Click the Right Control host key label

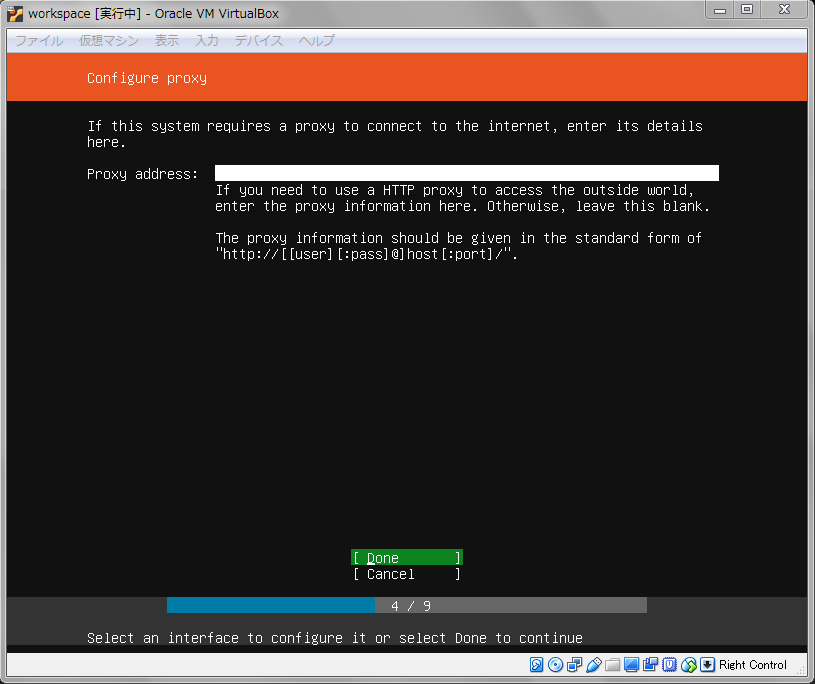click(x=752, y=665)
